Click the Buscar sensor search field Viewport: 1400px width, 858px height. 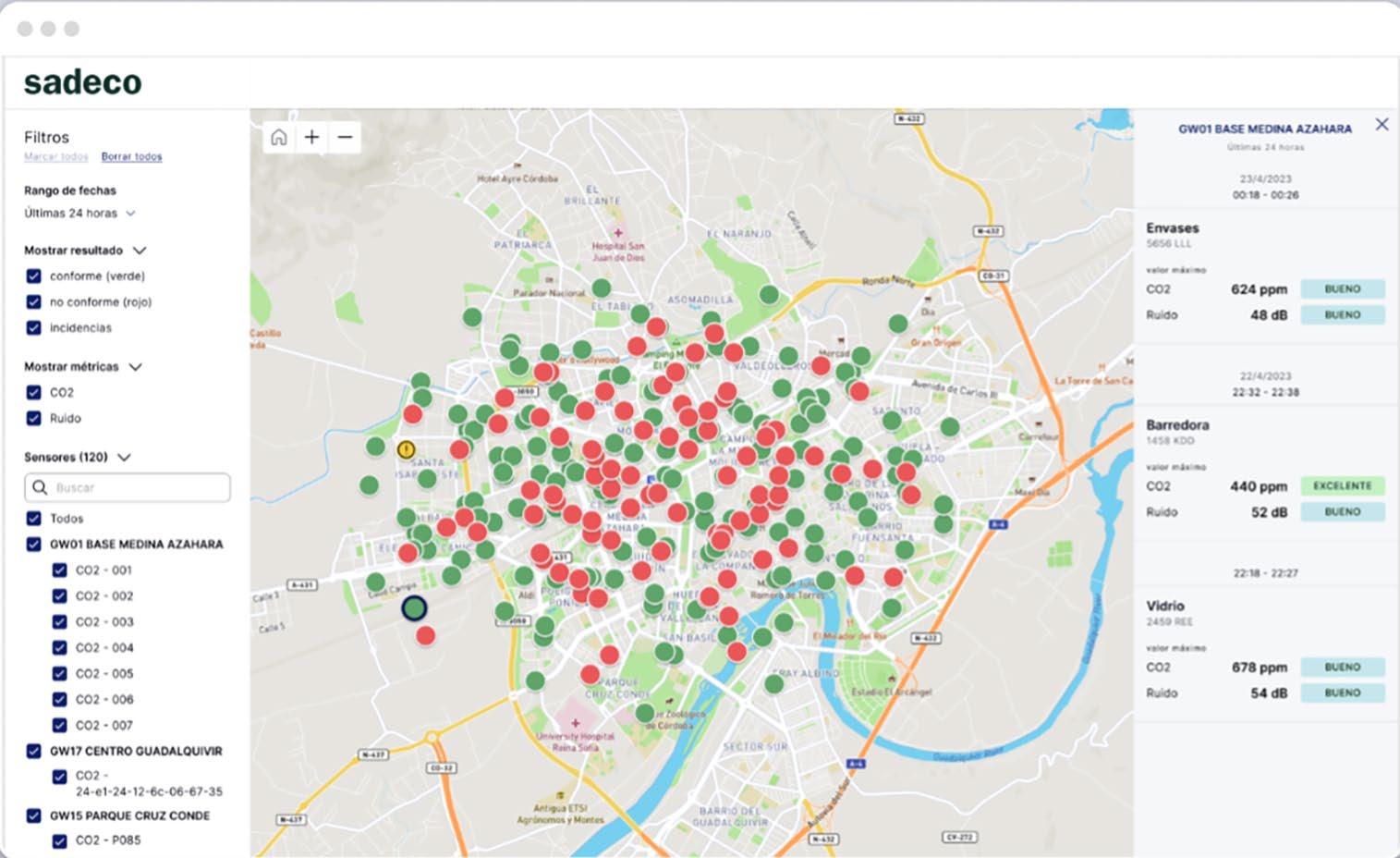coord(128,487)
